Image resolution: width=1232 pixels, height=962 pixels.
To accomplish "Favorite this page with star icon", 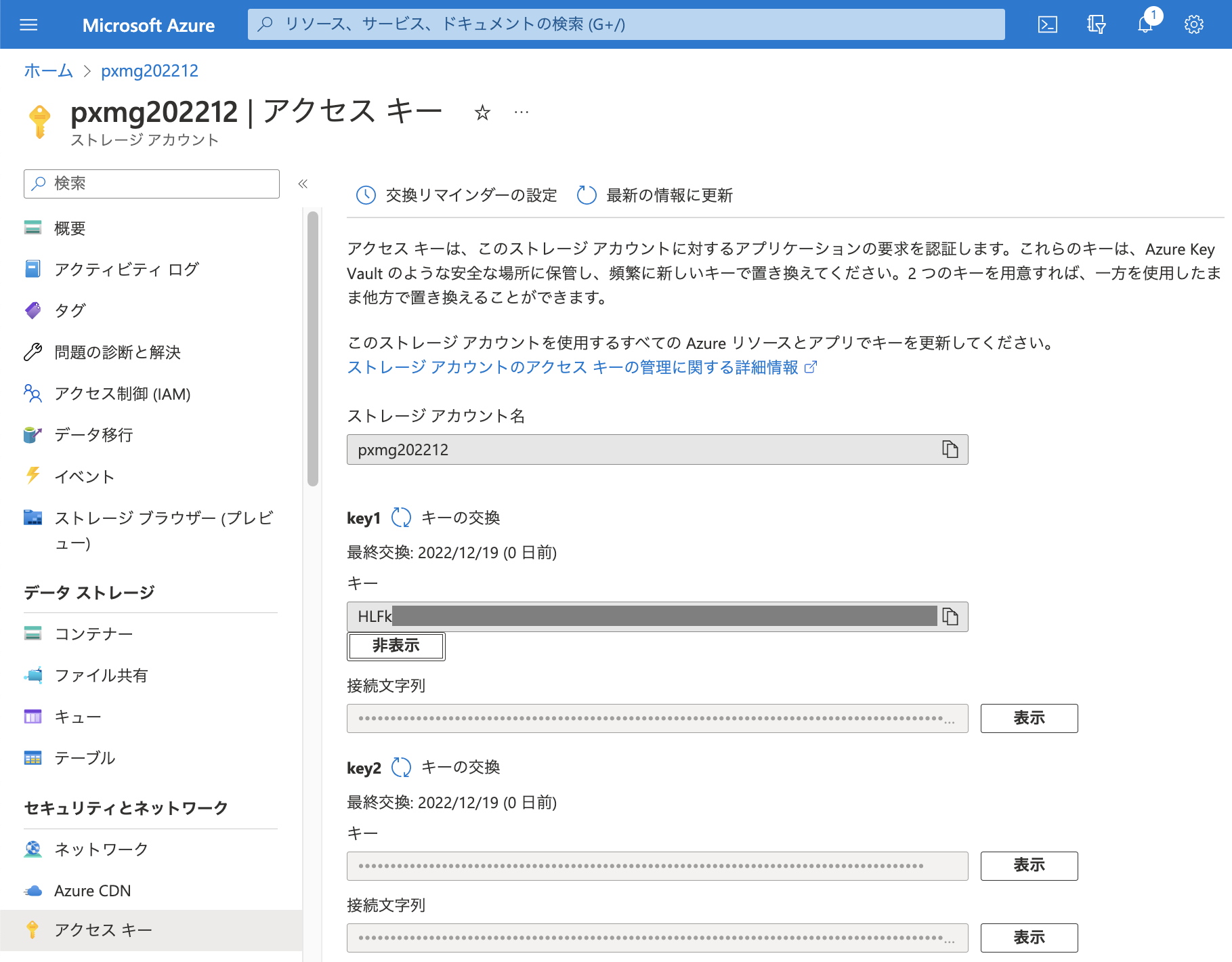I will tap(482, 112).
